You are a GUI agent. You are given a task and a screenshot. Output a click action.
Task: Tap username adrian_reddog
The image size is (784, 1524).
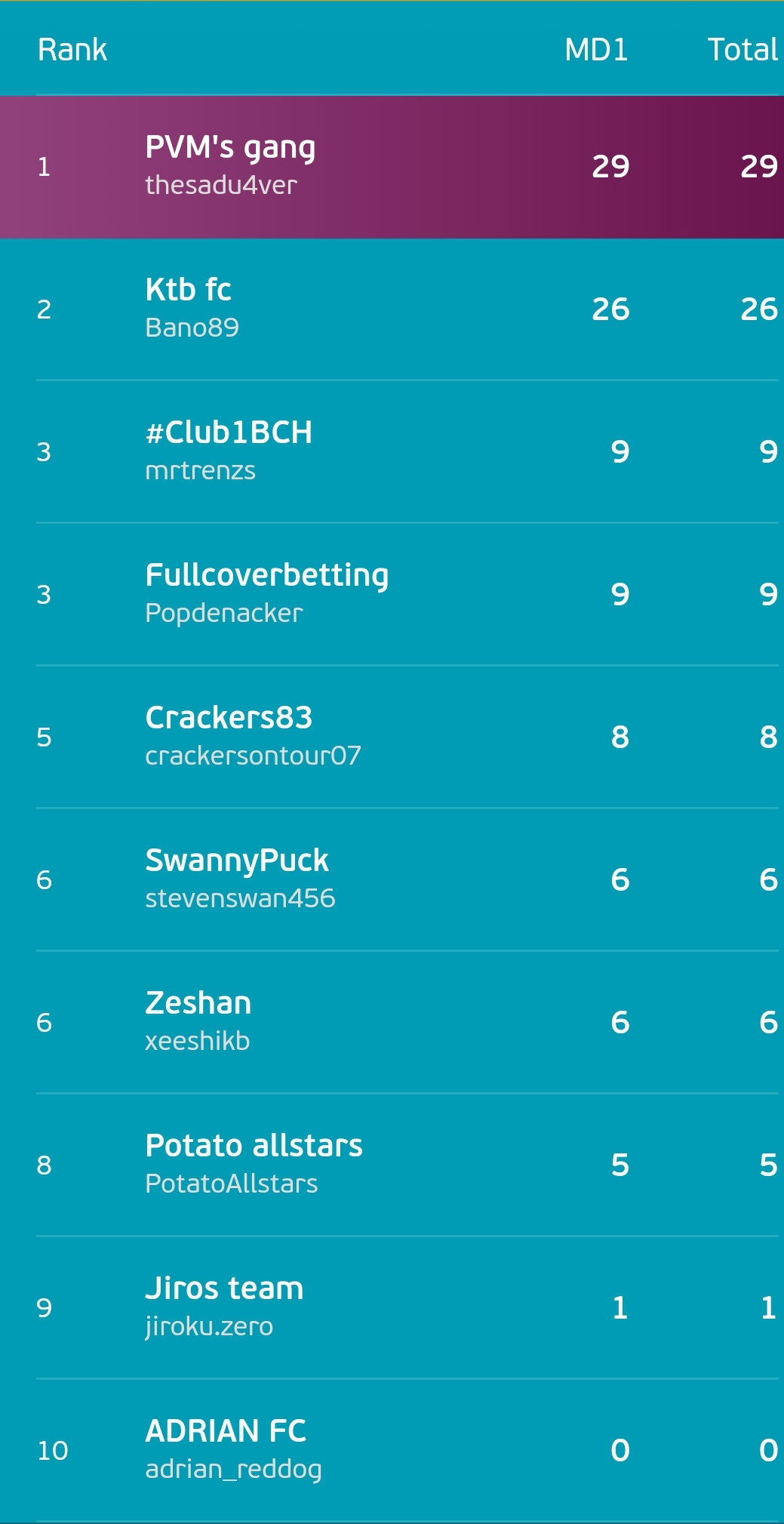233,1470
